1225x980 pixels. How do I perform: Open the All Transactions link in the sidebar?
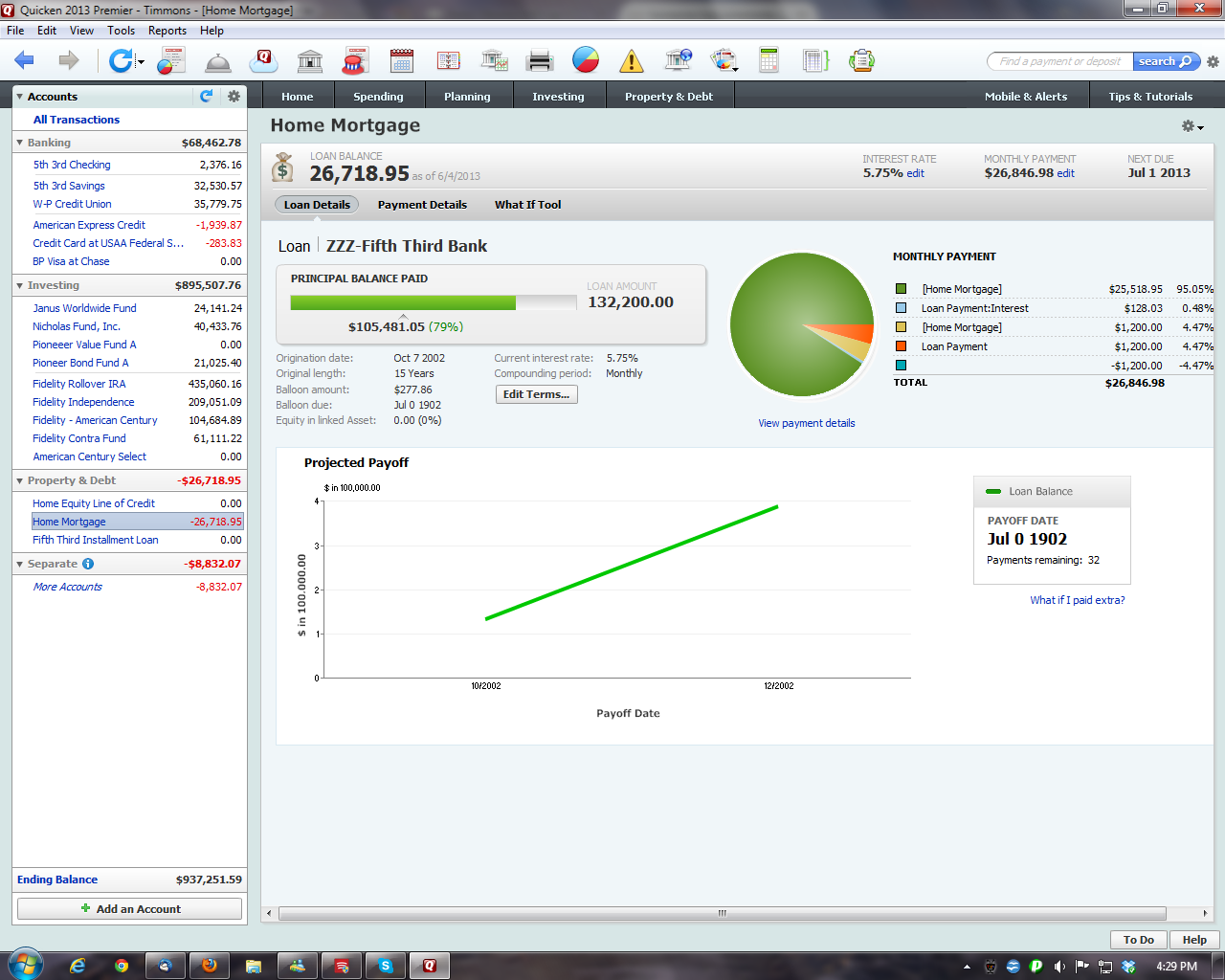pos(77,120)
